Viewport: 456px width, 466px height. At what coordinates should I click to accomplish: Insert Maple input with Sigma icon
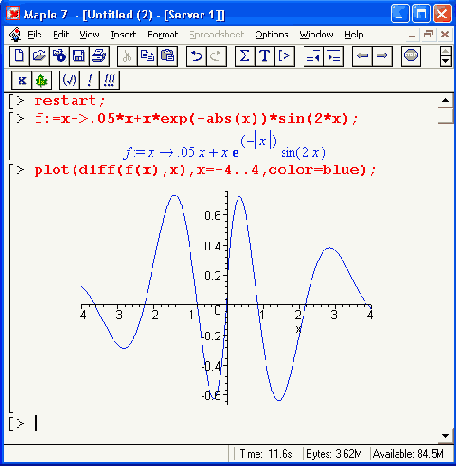pos(245,56)
